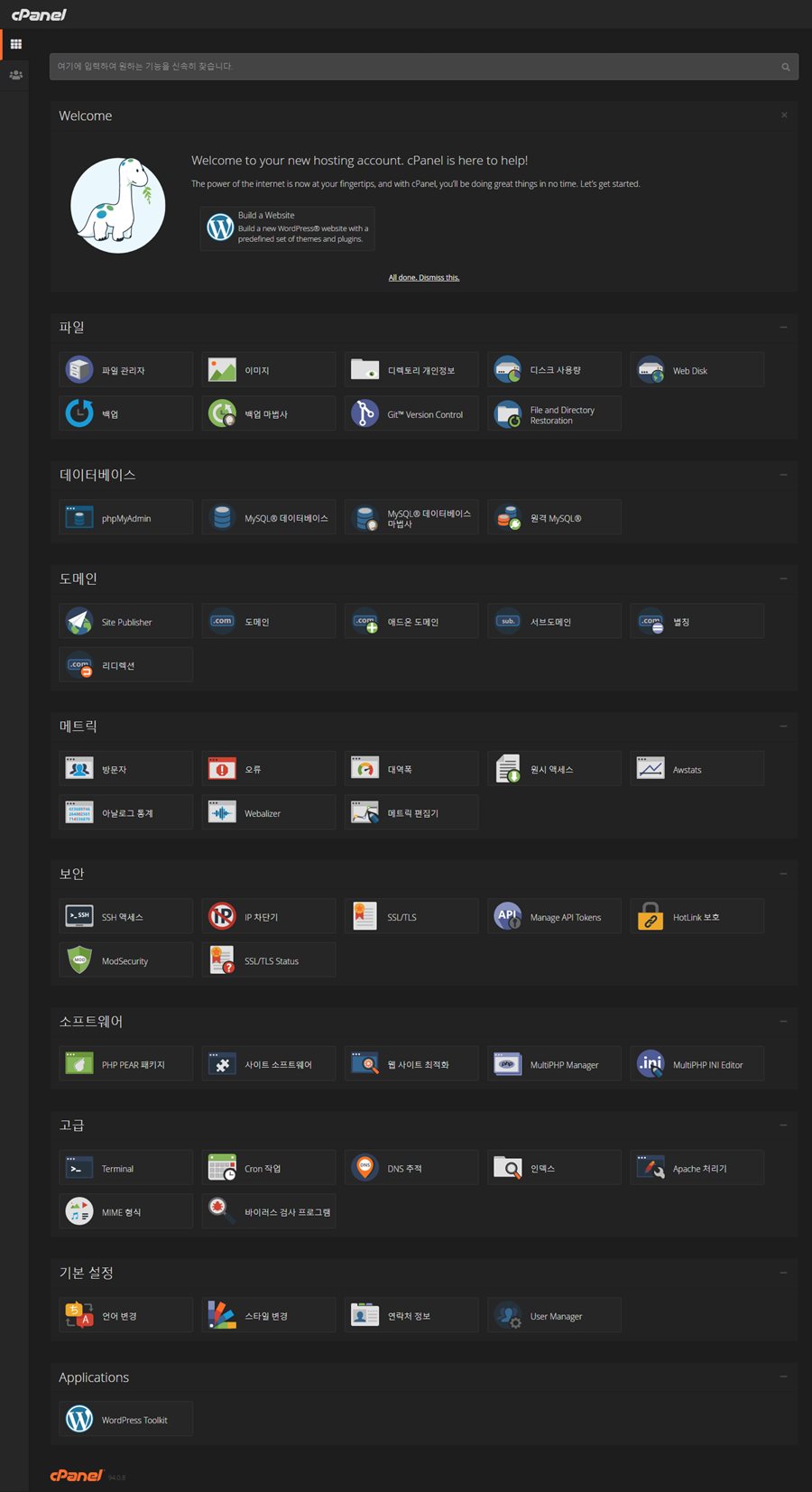This screenshot has width=812, height=1492.
Task: Open the MIME 형식 icon
Action: 79,1212
